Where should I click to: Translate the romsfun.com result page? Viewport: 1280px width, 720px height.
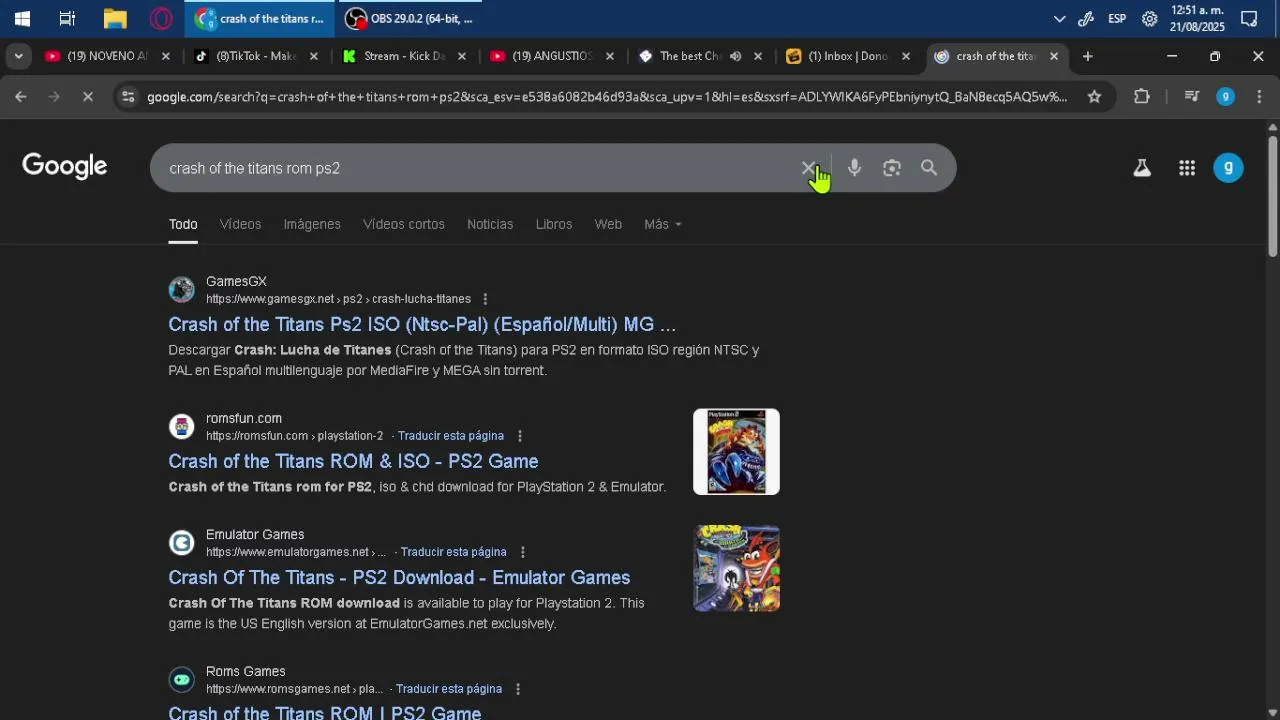click(x=450, y=436)
